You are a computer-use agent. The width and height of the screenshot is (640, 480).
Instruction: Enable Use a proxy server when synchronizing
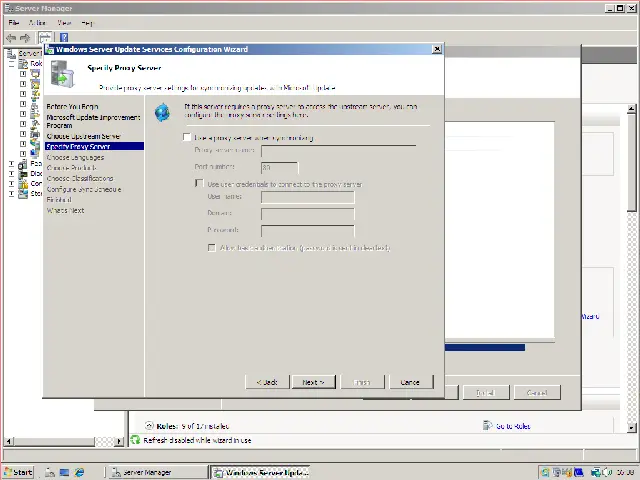tap(187, 137)
